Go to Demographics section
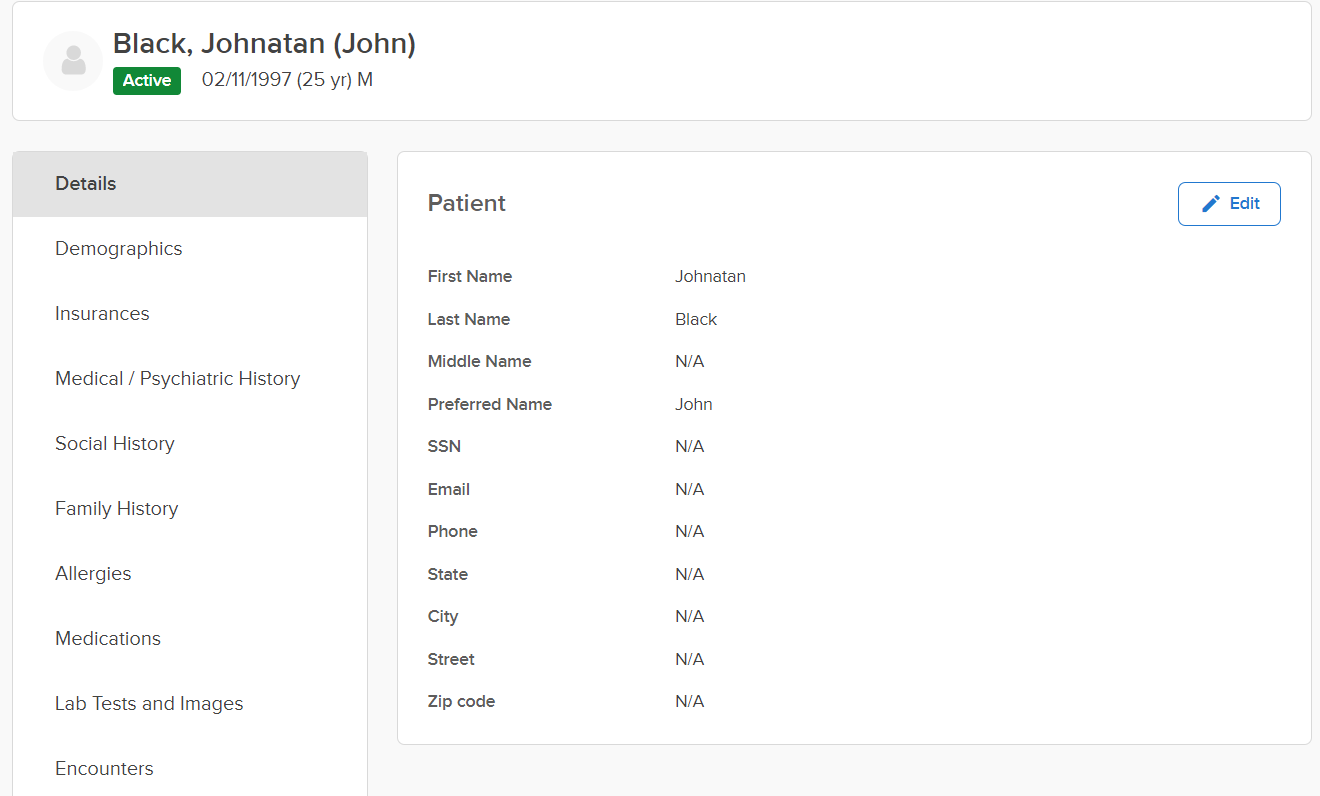Viewport: 1320px width, 796px height. (119, 249)
